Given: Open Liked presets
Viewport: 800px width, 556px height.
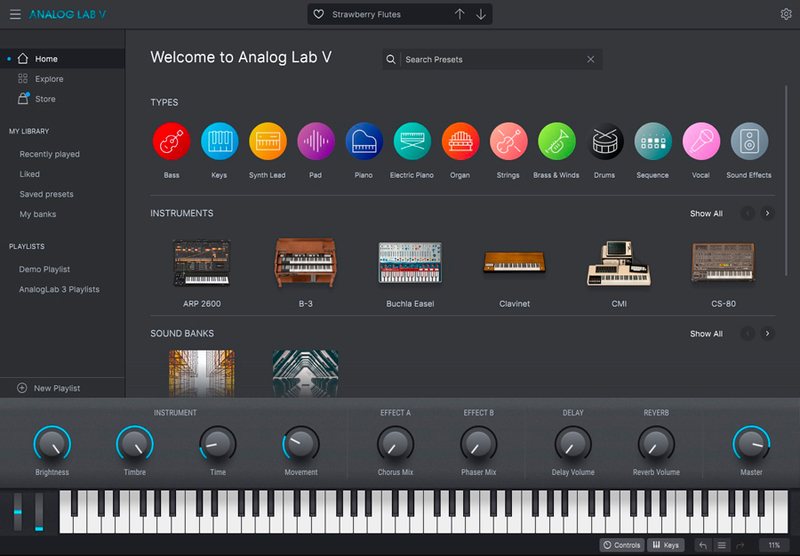Looking at the screenshot, I should click(x=30, y=174).
